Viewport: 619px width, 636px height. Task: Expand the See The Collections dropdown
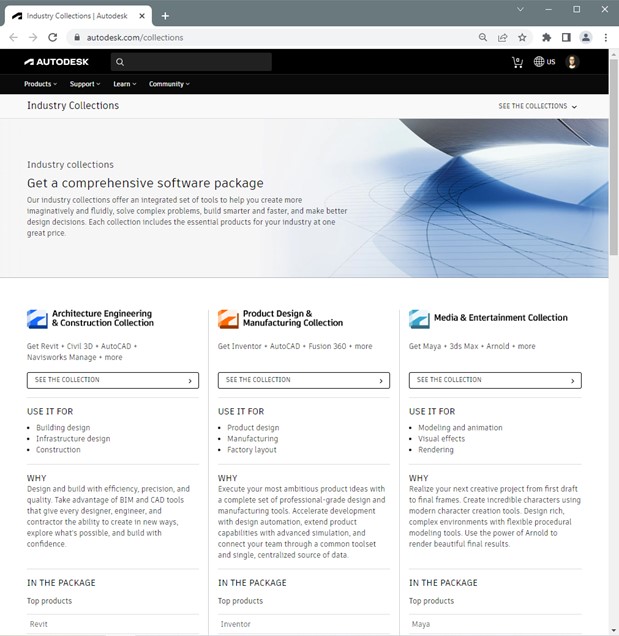click(x=537, y=106)
